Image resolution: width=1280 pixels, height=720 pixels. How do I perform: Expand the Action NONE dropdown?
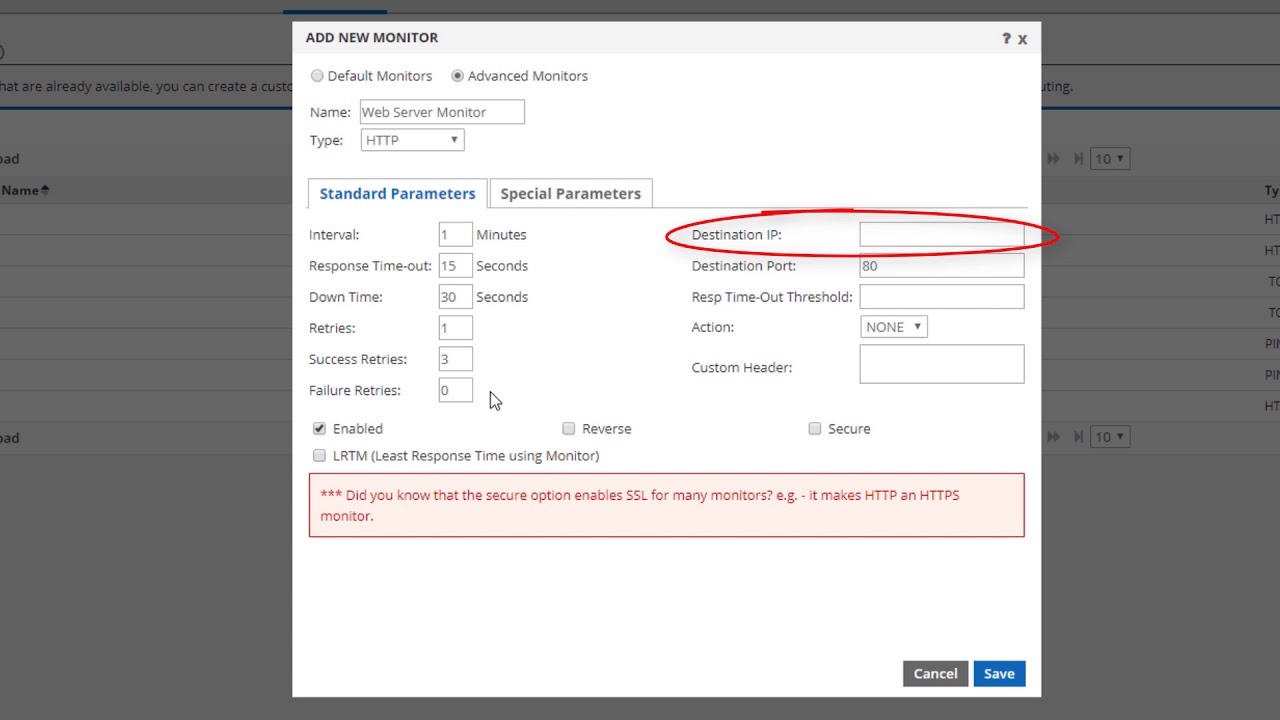tap(893, 327)
